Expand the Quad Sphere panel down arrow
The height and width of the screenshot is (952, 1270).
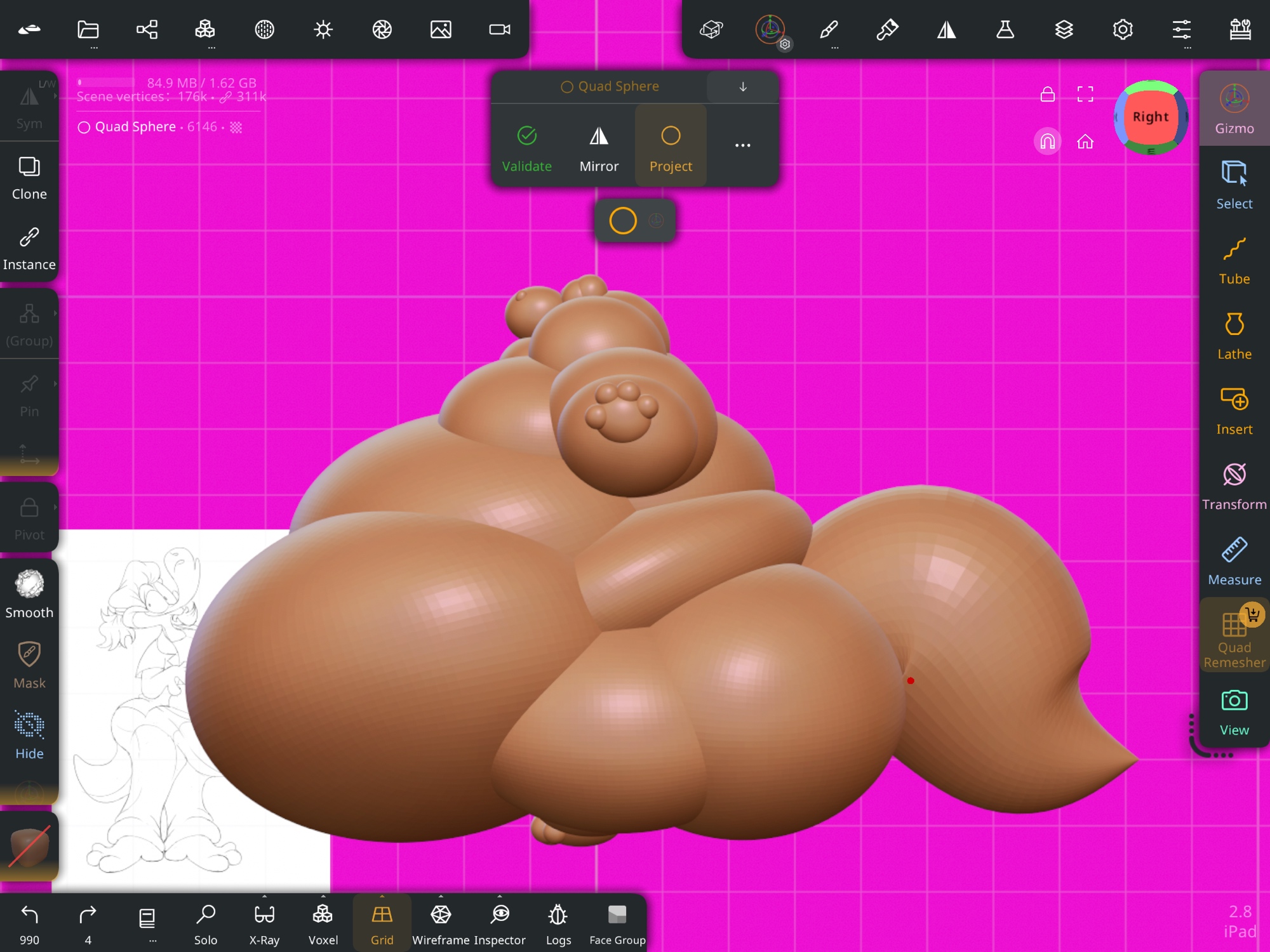(x=742, y=87)
